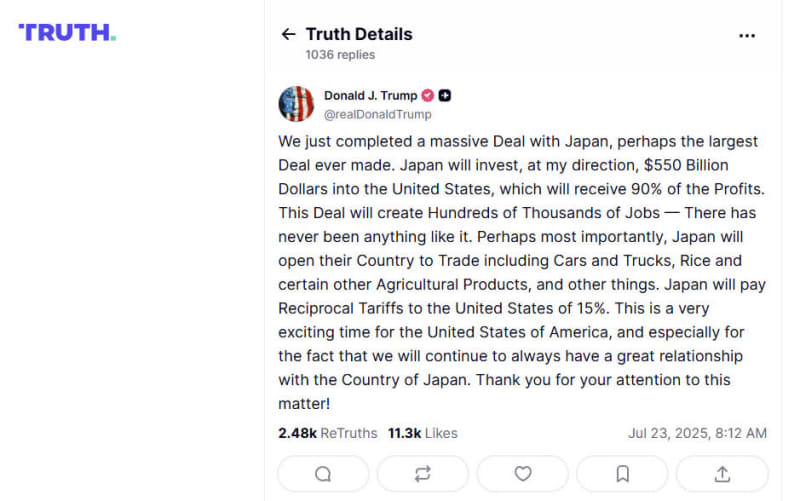Click the Jul 23, 2025 timestamp

[697, 433]
